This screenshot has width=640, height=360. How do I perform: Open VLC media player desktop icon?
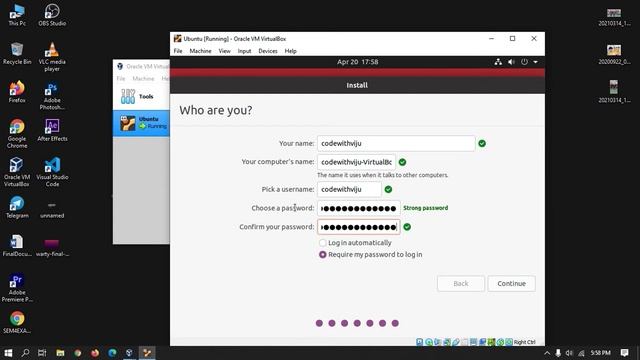[x=52, y=57]
